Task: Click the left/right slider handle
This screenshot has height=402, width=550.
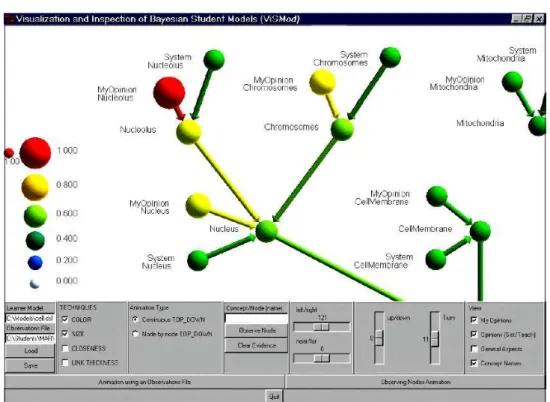Action: point(321,327)
